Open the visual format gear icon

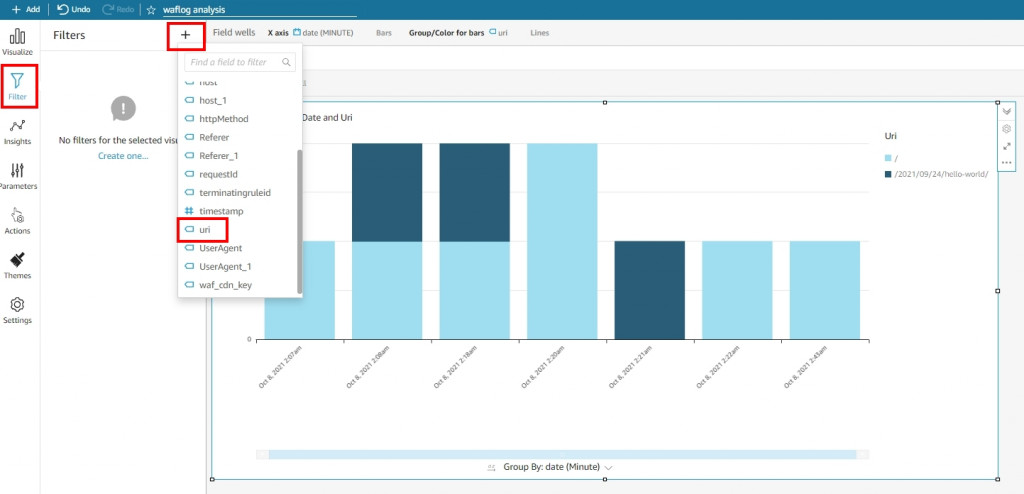pos(1006,129)
